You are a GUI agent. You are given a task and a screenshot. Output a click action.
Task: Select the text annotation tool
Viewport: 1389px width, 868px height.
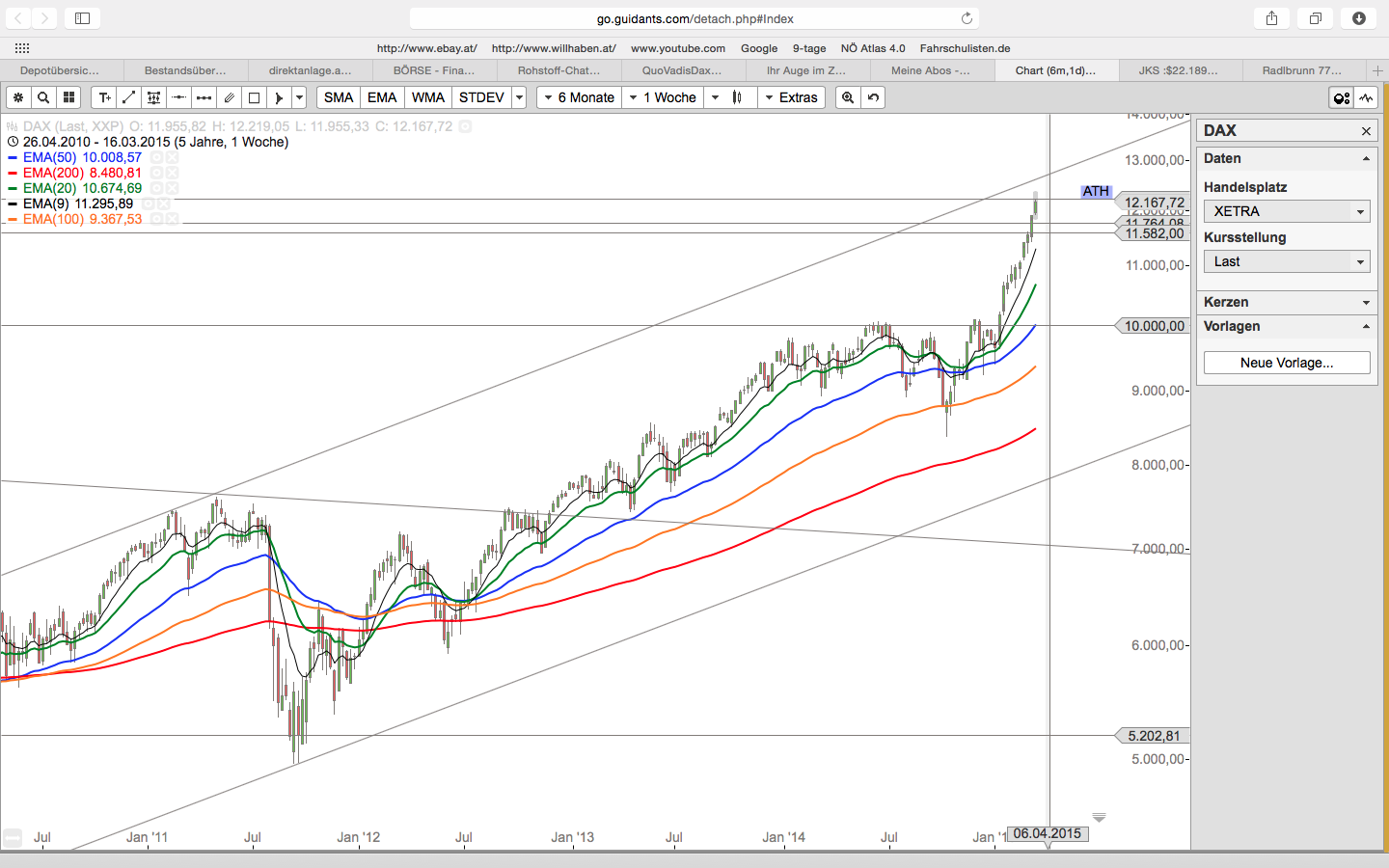point(104,97)
